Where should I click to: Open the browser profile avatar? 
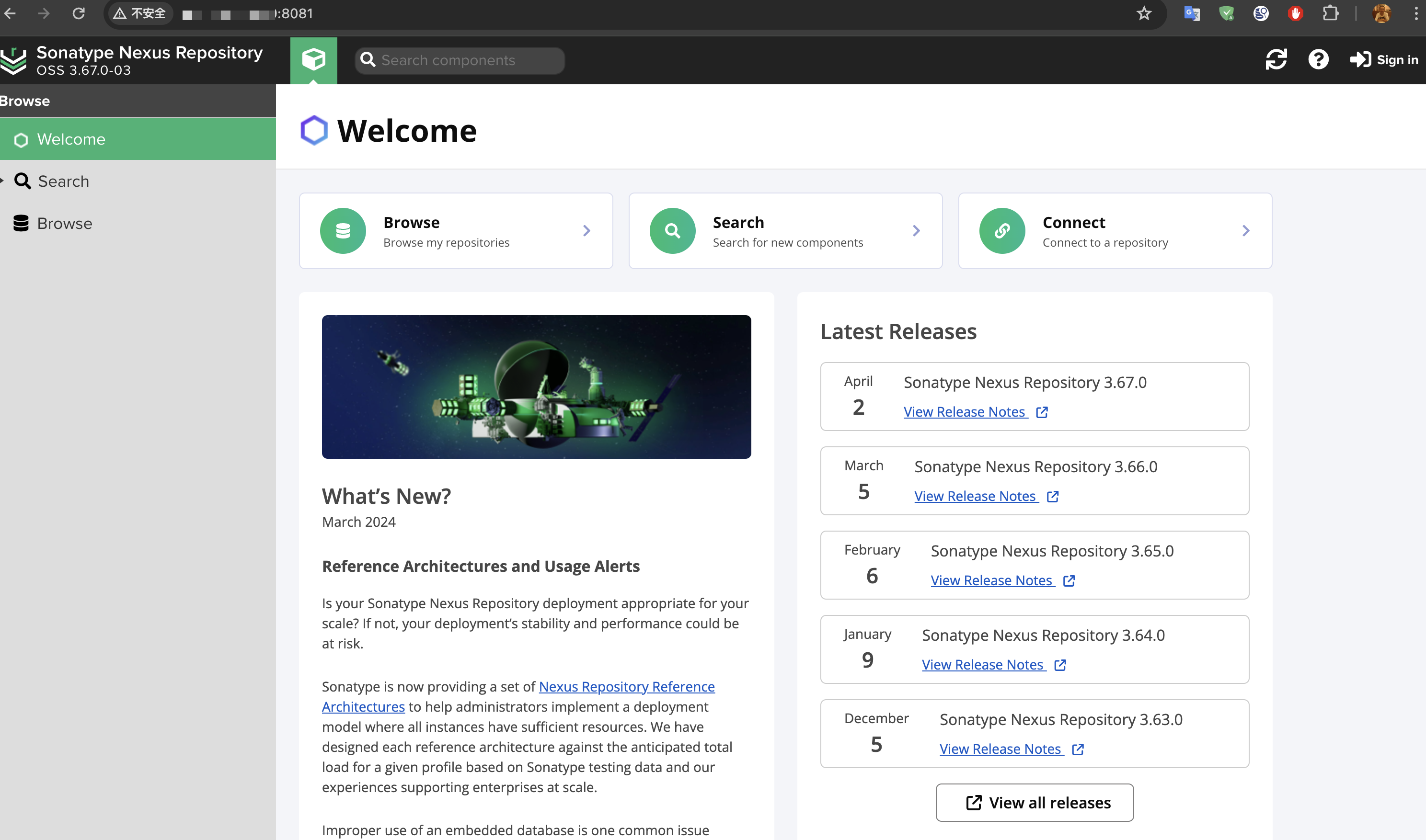pos(1382,13)
